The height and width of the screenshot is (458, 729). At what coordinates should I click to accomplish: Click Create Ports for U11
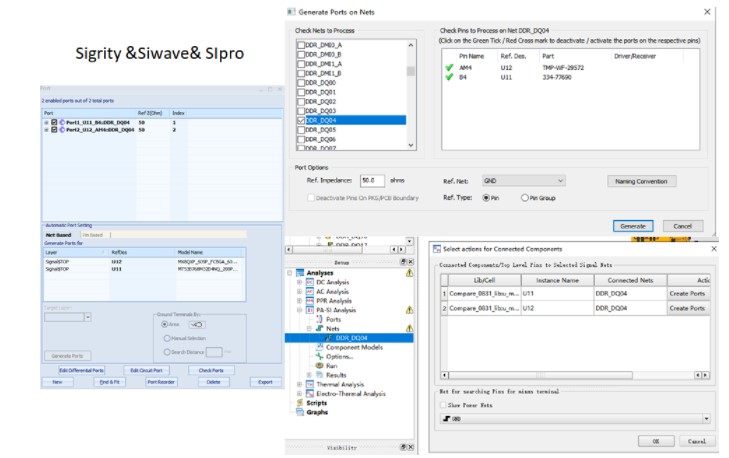click(x=687, y=294)
